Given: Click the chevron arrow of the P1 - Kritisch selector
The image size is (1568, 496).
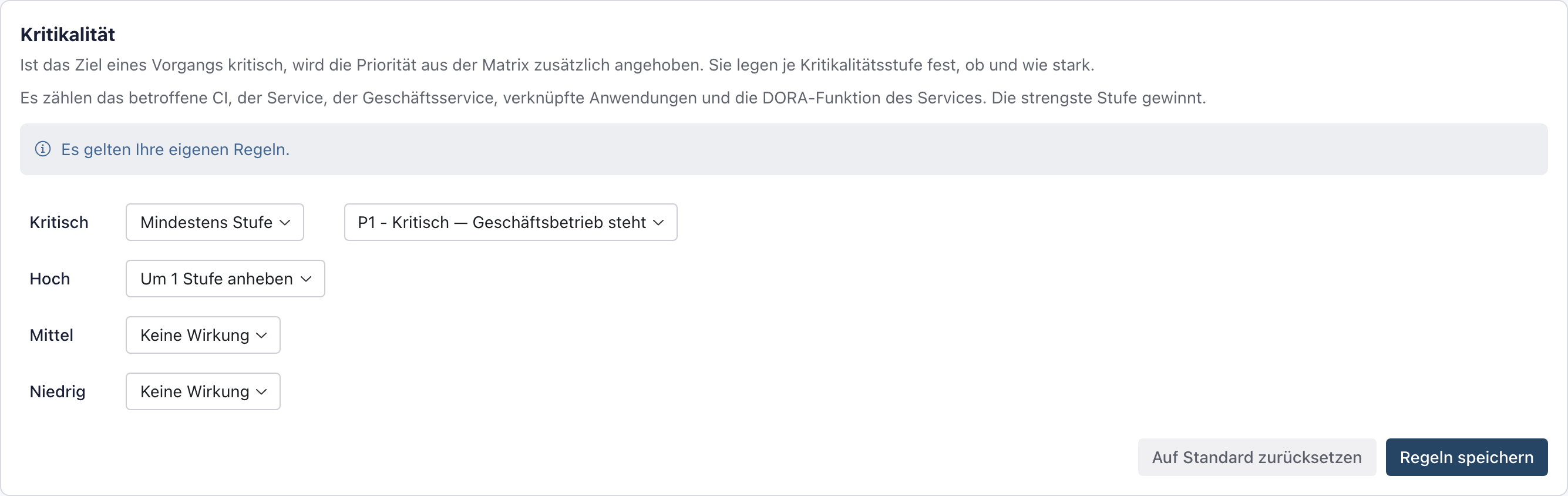Looking at the screenshot, I should coord(658,223).
